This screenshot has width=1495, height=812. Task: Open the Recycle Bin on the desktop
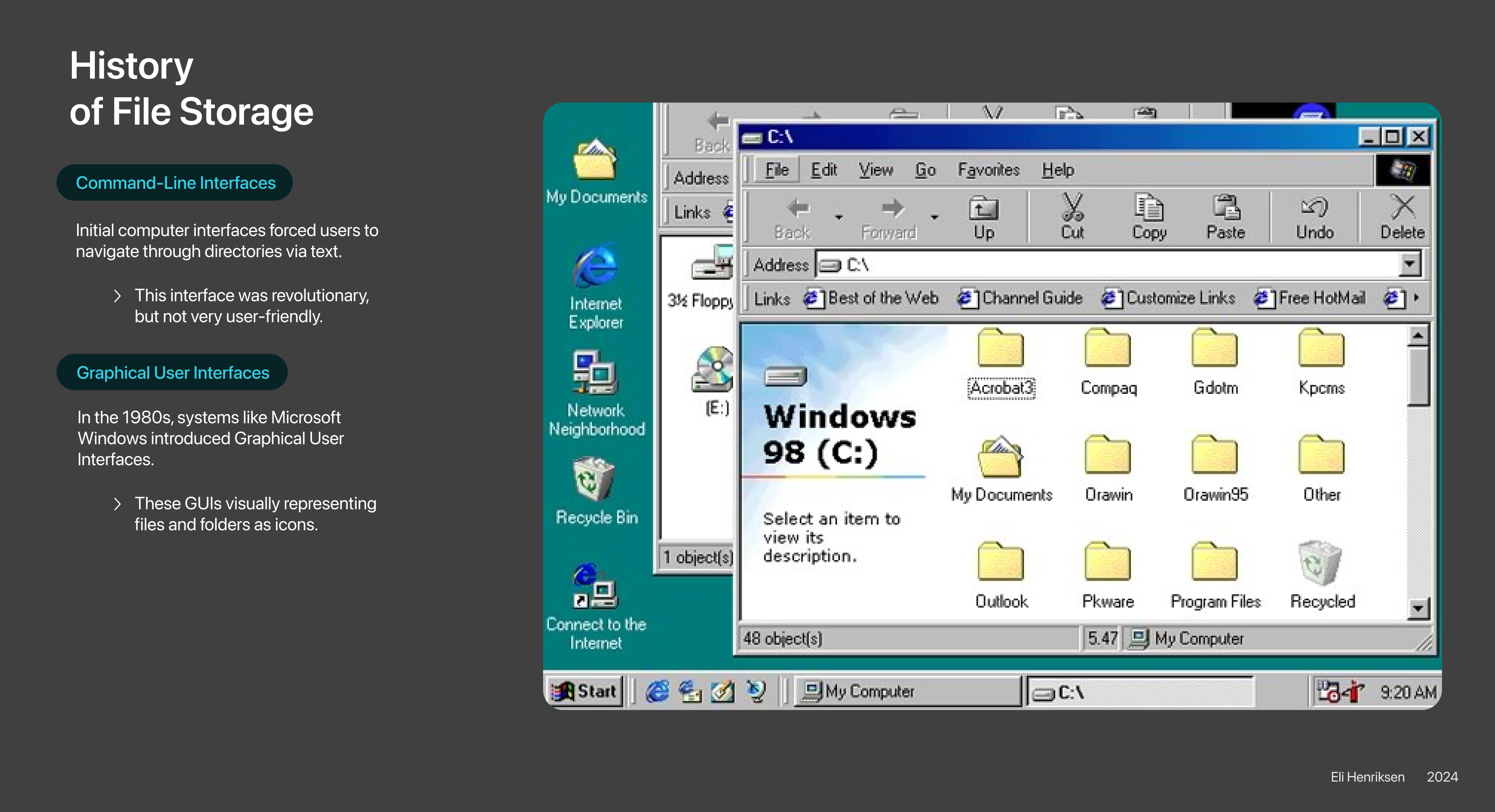(596, 491)
